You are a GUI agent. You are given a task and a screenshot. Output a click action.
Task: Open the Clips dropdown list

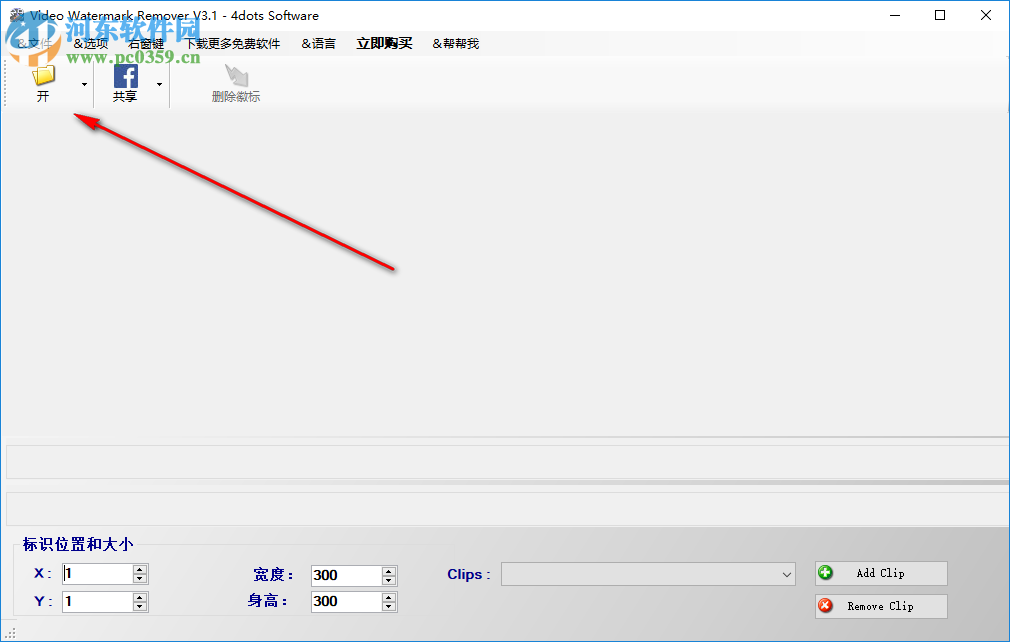coord(786,573)
